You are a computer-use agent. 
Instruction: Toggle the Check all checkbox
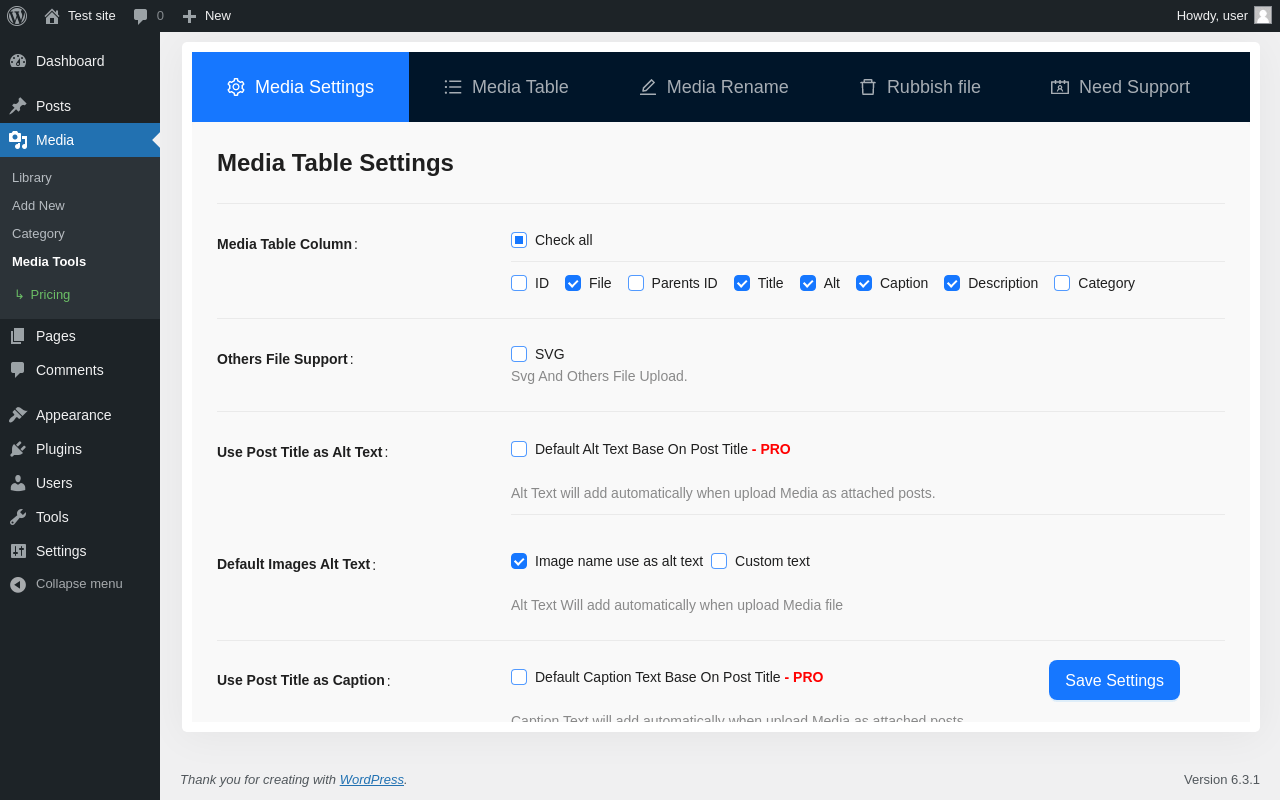(519, 240)
